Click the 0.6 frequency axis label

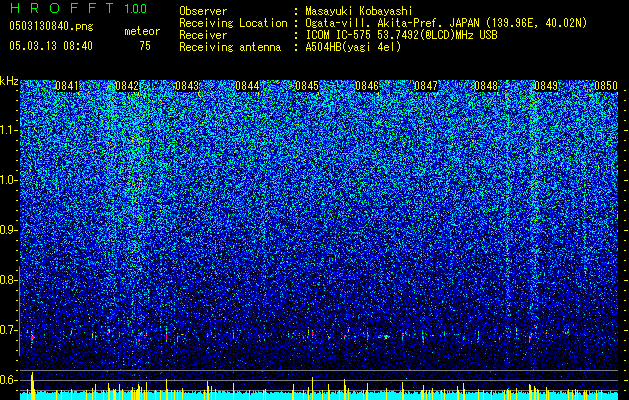coord(9,380)
